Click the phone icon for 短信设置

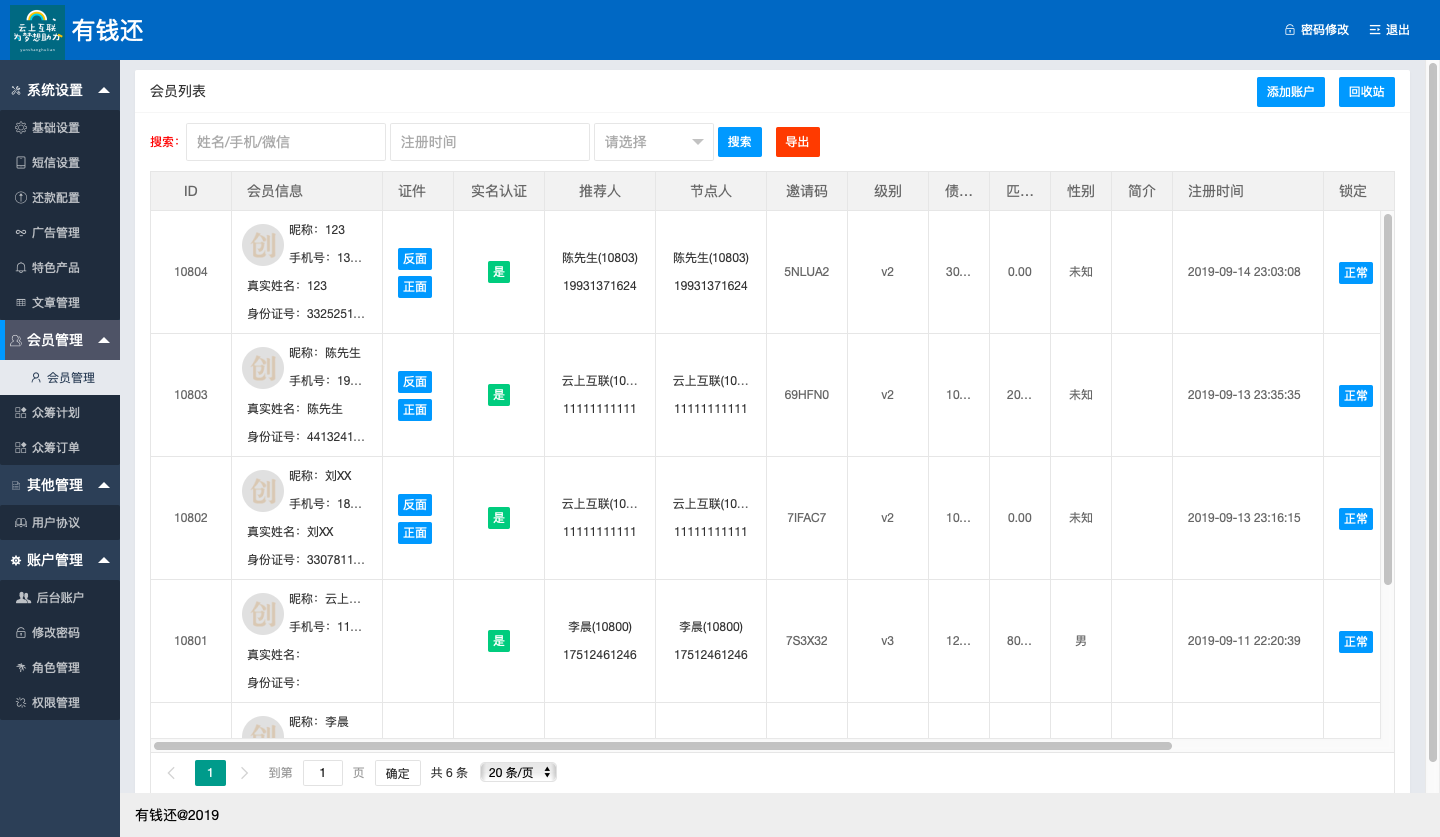pos(21,163)
